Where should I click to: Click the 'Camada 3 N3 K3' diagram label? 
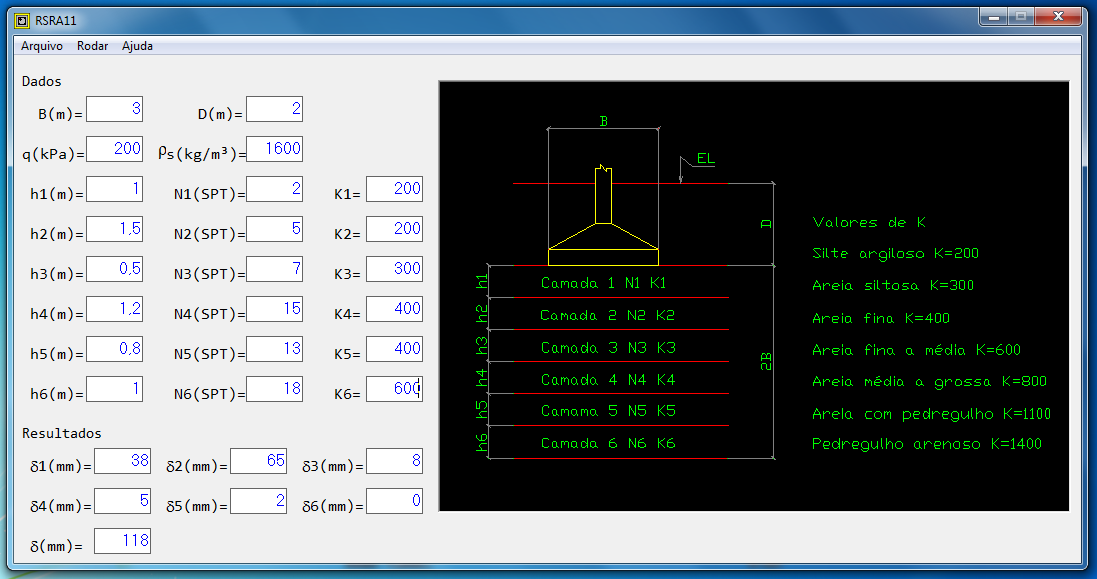coord(608,348)
